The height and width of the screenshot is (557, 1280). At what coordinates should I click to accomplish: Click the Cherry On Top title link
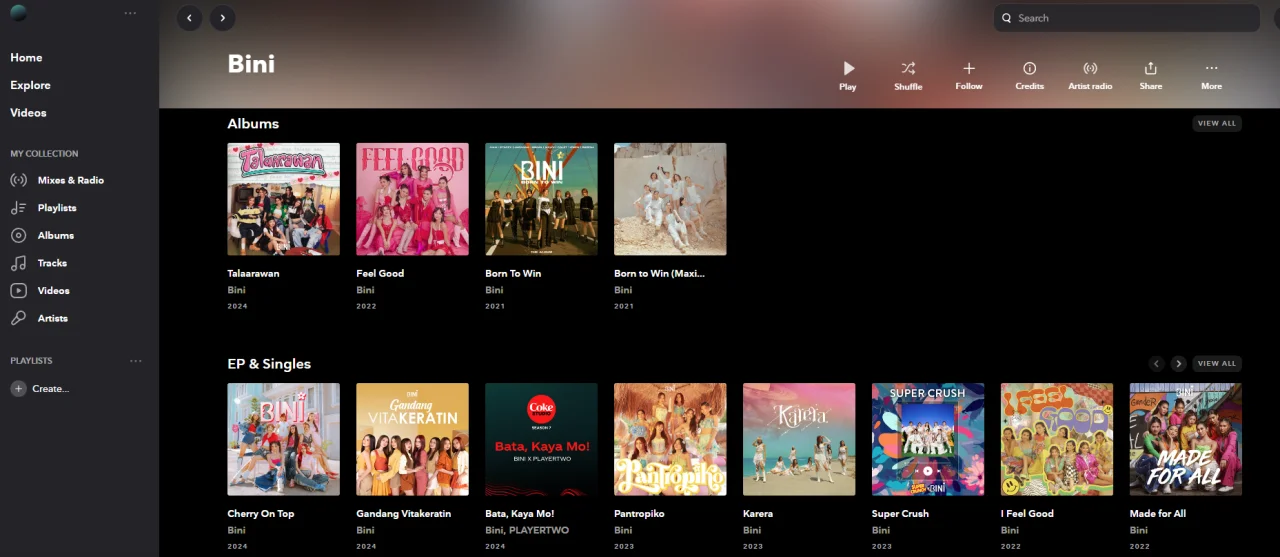point(261,513)
